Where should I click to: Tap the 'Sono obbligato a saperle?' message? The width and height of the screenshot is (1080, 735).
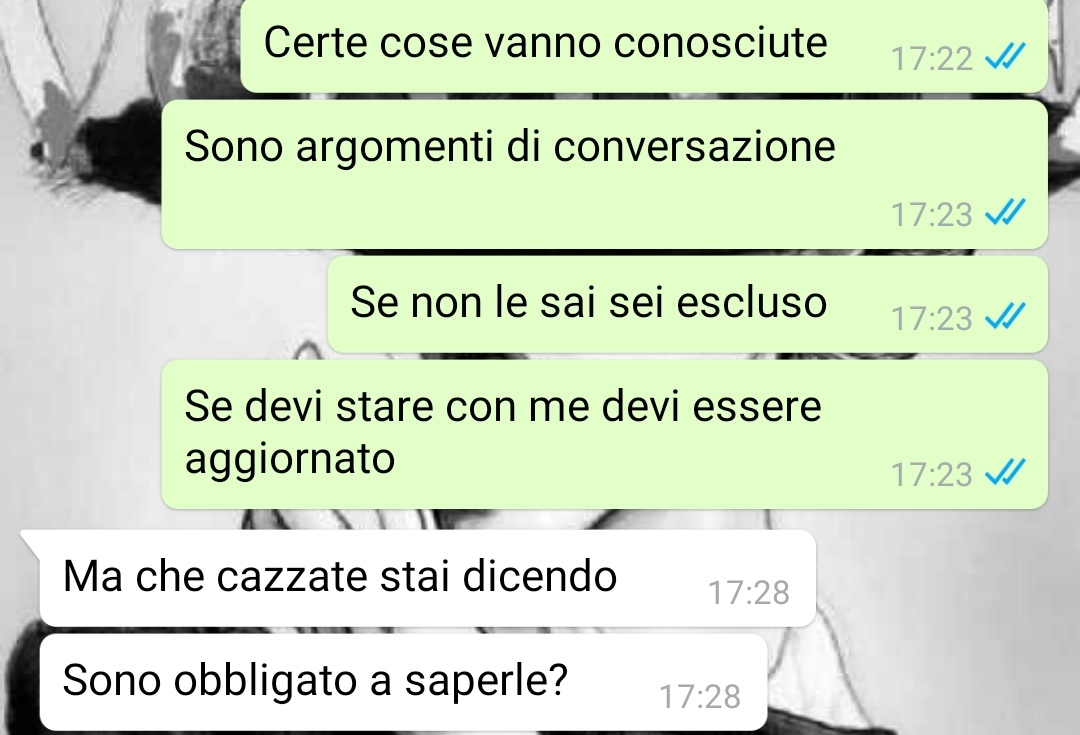pos(403,682)
